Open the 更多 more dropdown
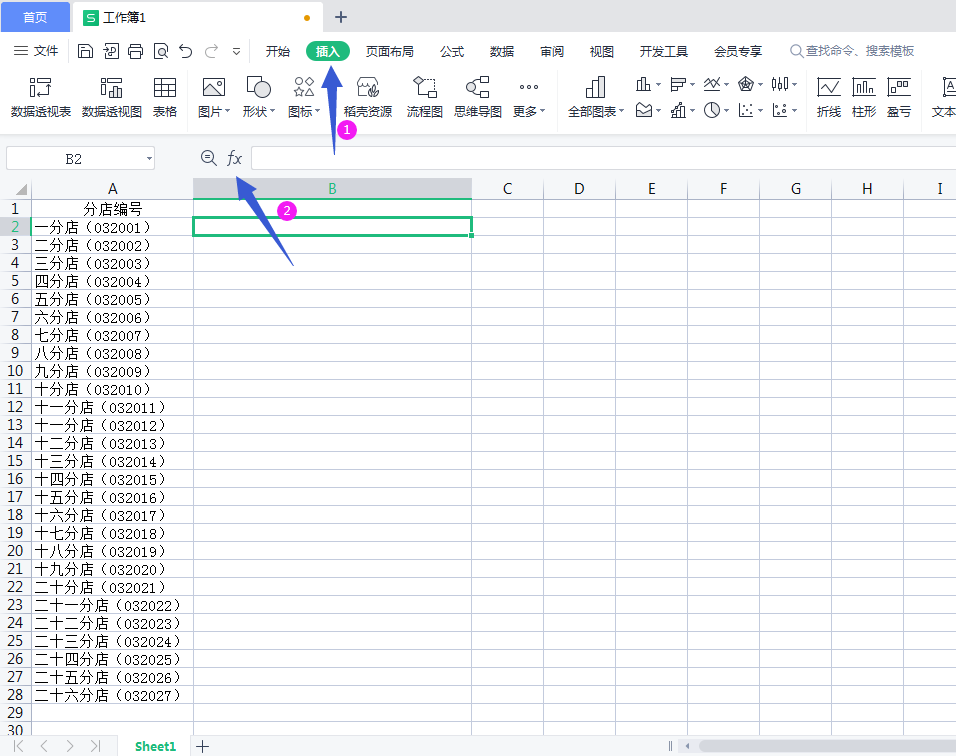The width and height of the screenshot is (956, 756). pyautogui.click(x=529, y=98)
